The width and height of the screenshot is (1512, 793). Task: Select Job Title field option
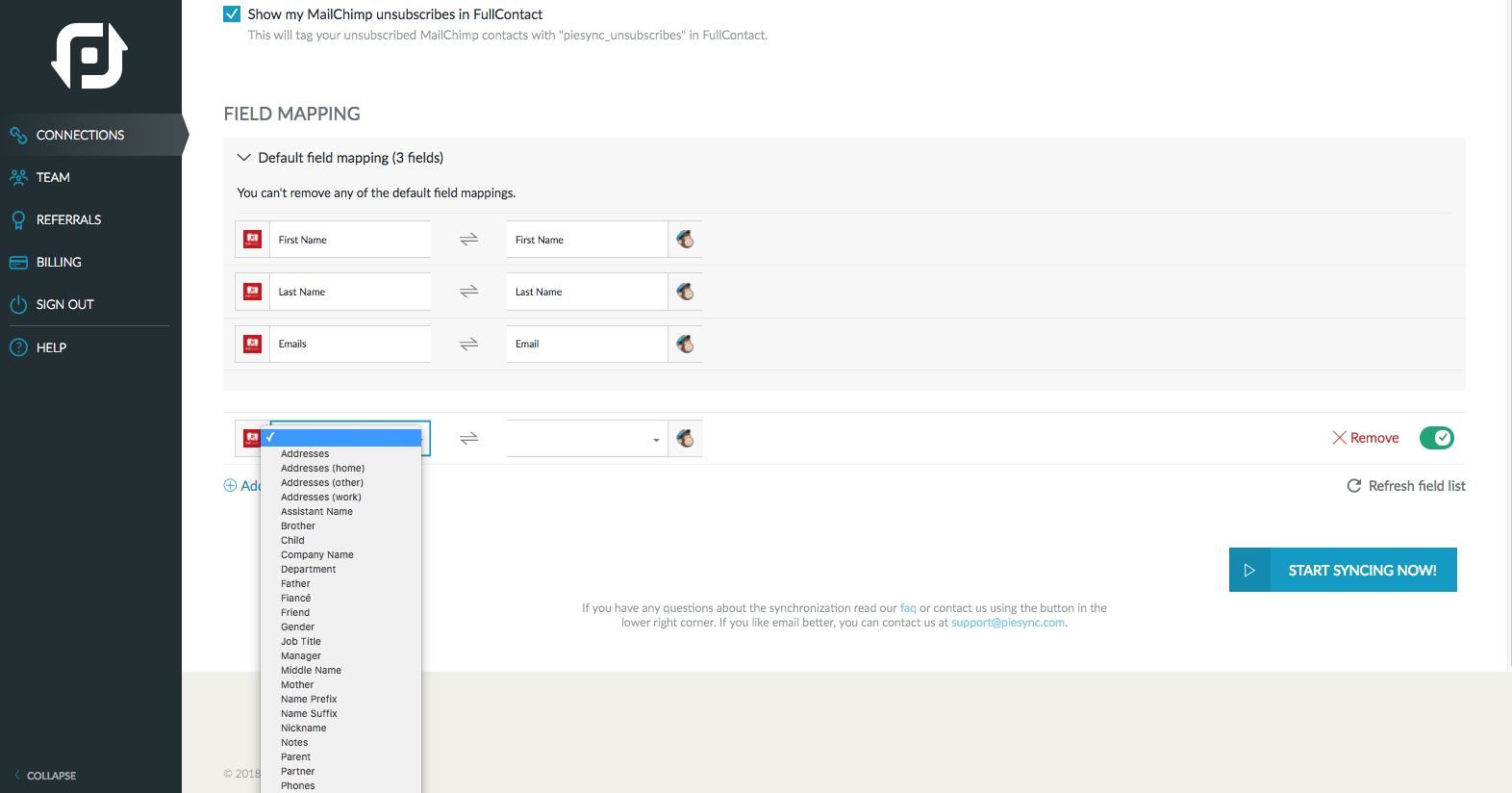point(341,641)
